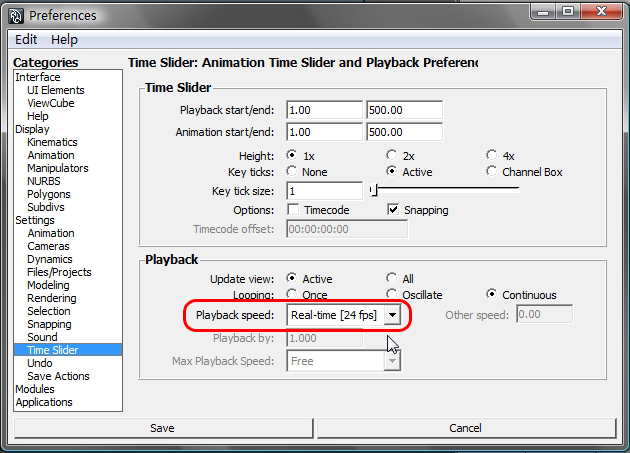This screenshot has height=453, width=630.
Task: Click the Save button
Action: coord(163,428)
